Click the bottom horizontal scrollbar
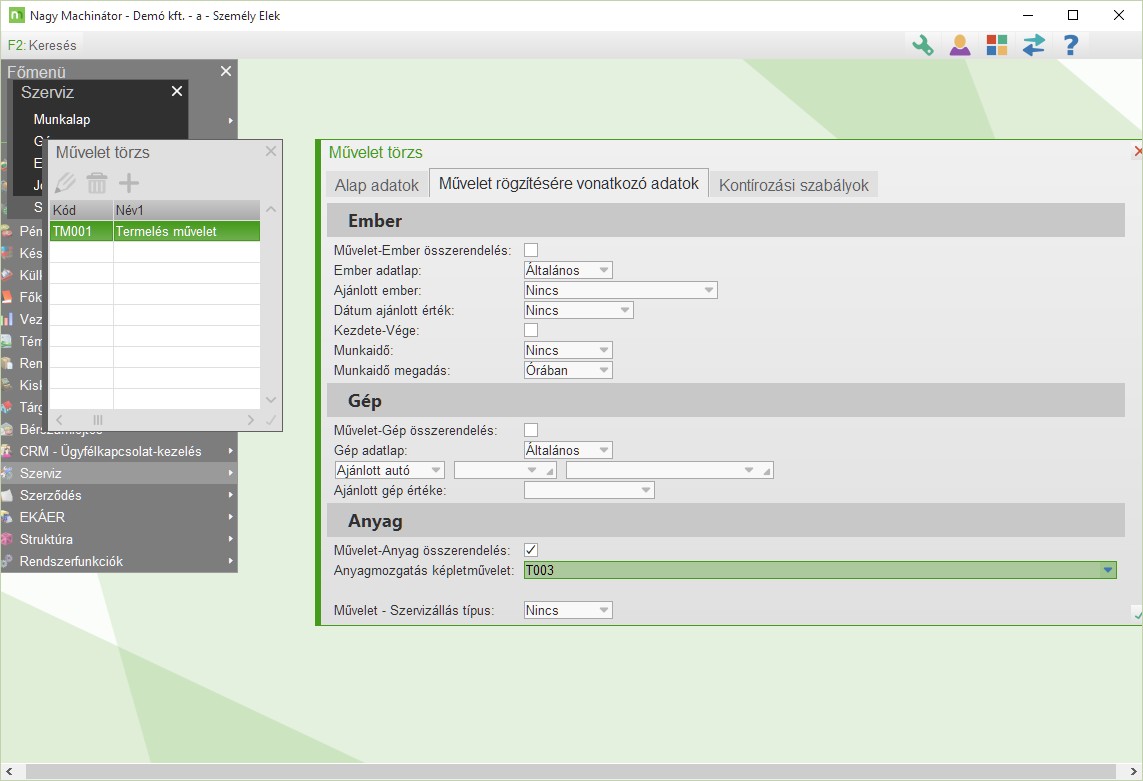 [x=570, y=772]
